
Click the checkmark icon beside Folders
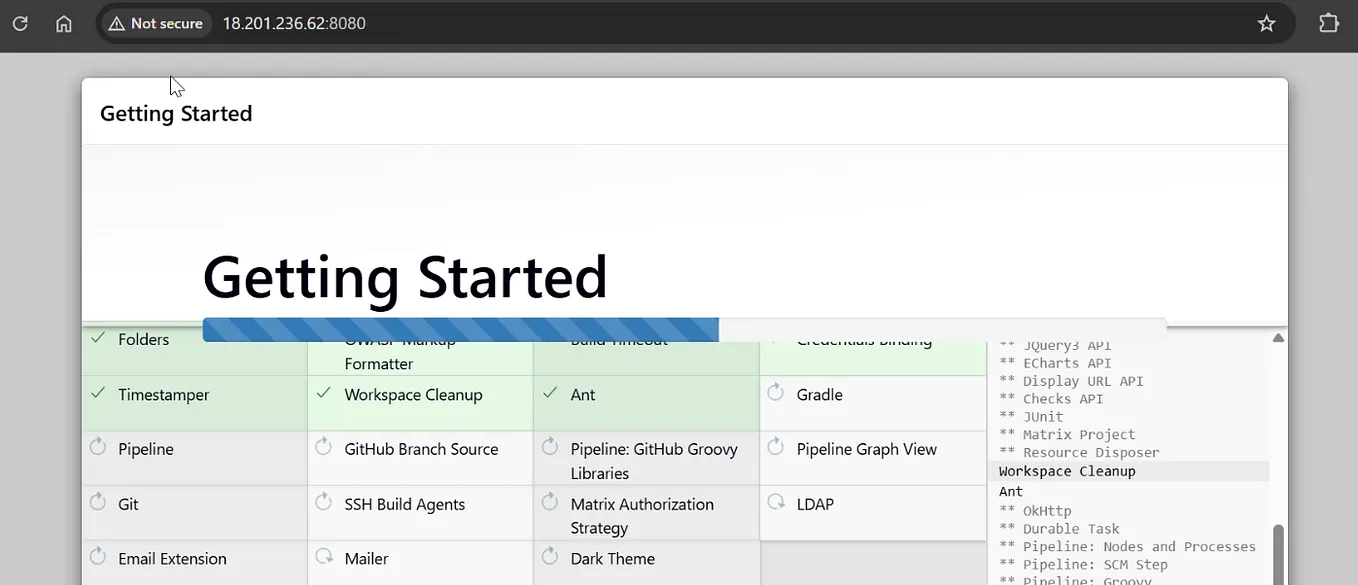pyautogui.click(x=97, y=339)
